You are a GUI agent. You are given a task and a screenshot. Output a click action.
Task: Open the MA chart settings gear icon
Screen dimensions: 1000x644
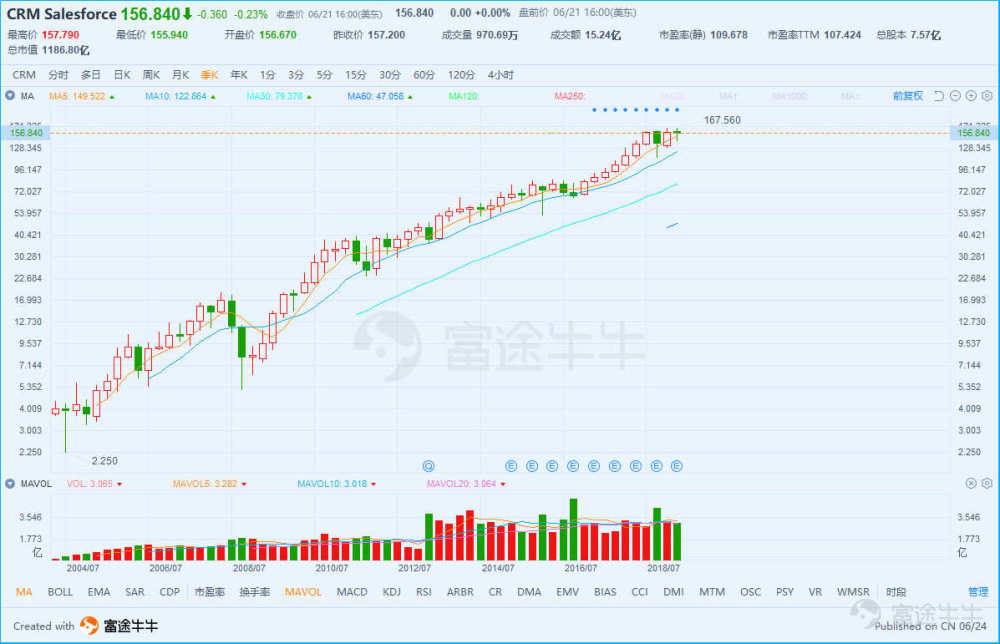pyautogui.click(x=987, y=96)
